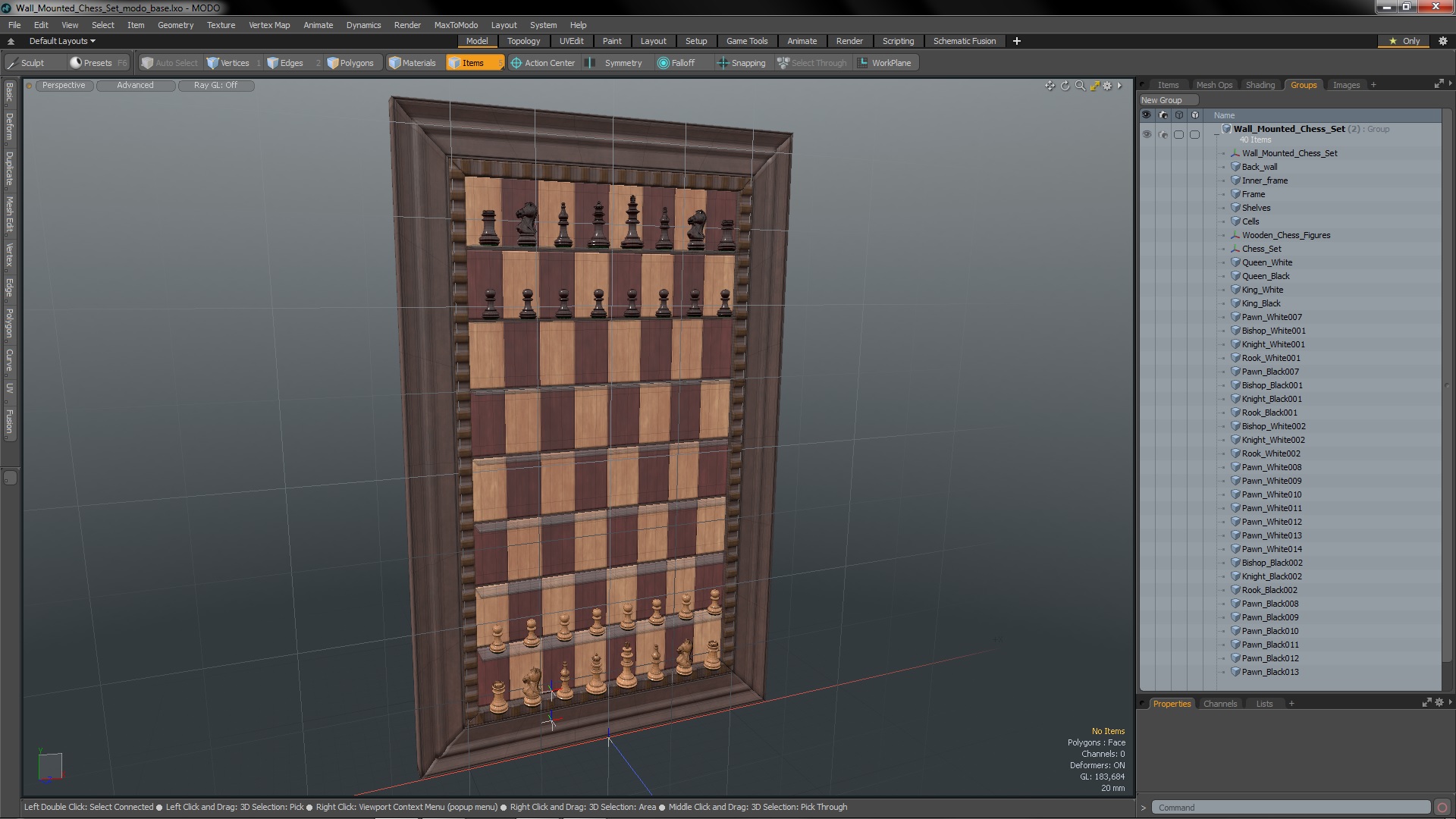Viewport: 1456px width, 819px height.
Task: Click the Ray GL: Off button
Action: point(215,85)
